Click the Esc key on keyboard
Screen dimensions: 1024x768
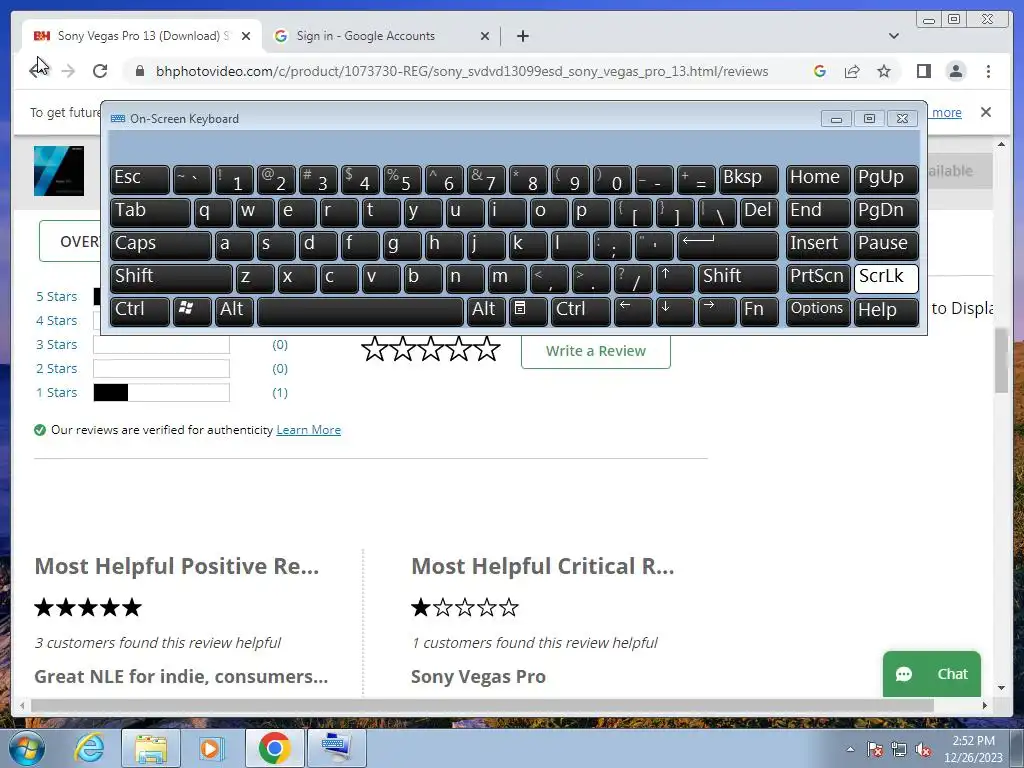coord(140,179)
